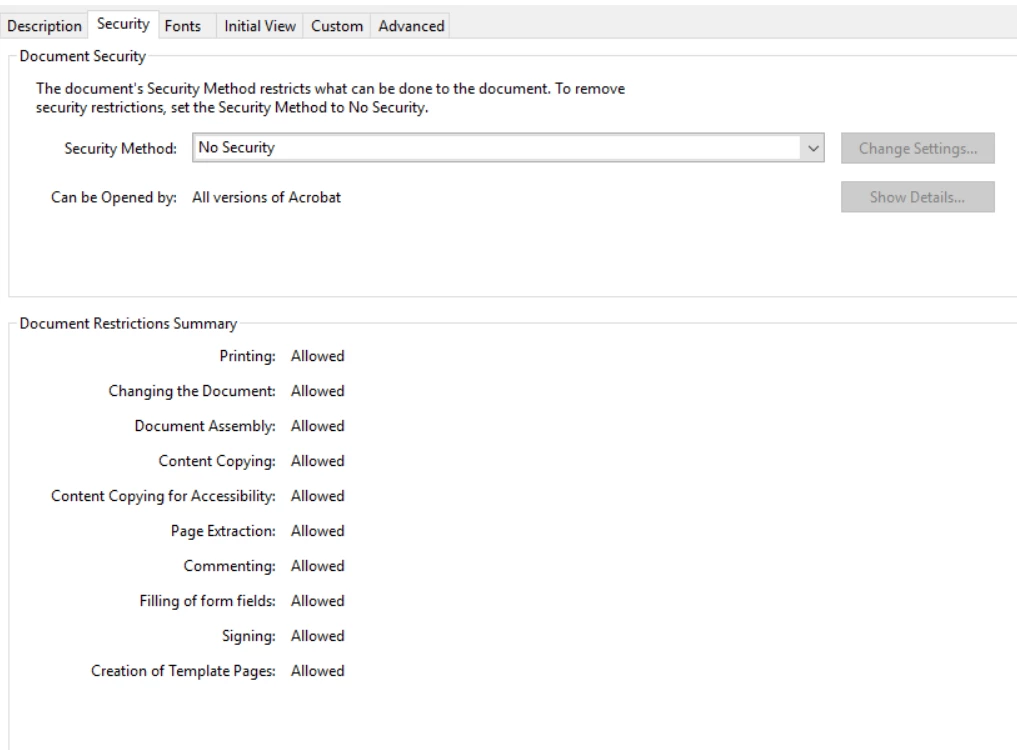Screen dimensions: 1017x750
Task: Select the Content Copying label
Action: (217, 461)
